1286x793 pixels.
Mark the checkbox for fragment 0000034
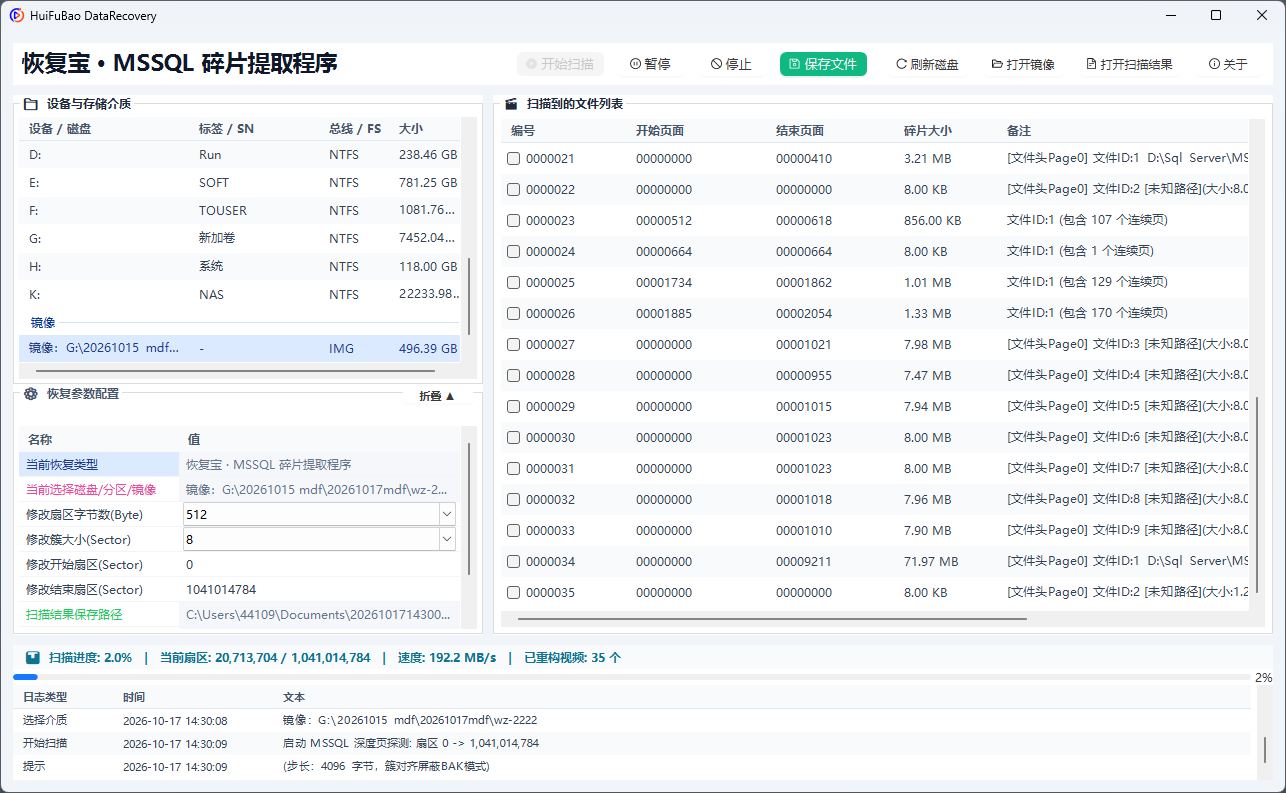click(x=513, y=562)
